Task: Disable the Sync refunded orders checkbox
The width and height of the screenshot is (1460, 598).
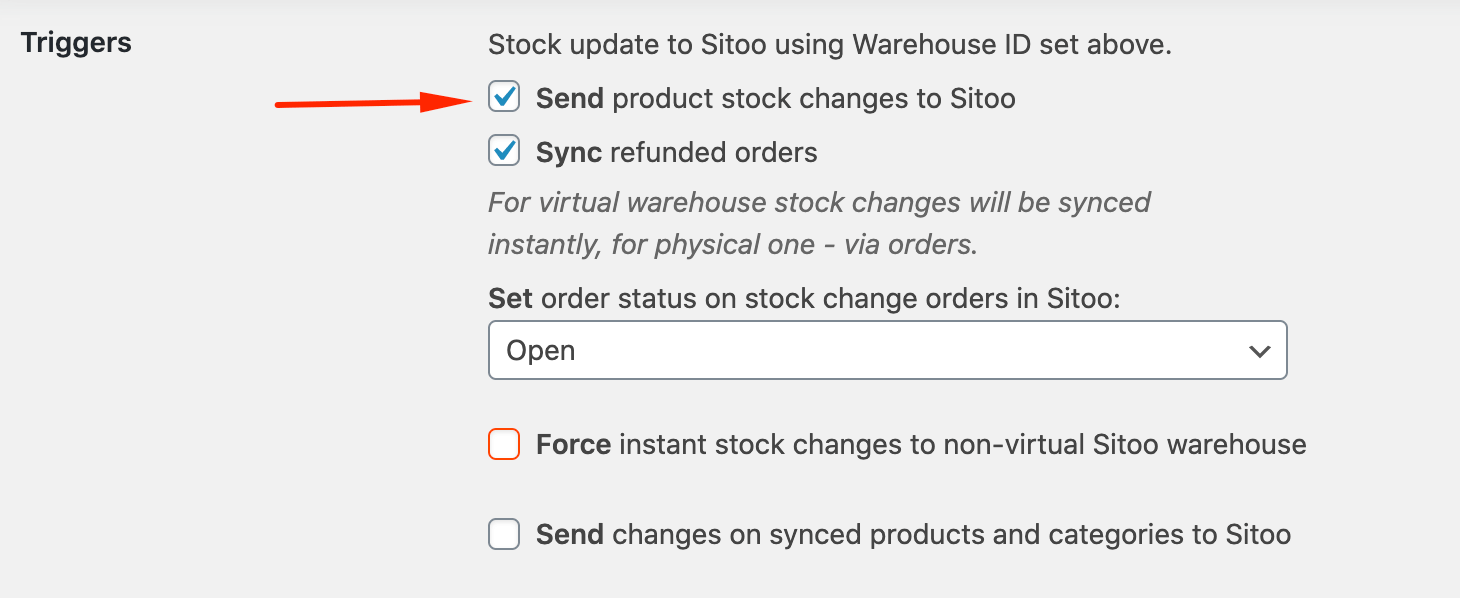Action: point(504,152)
